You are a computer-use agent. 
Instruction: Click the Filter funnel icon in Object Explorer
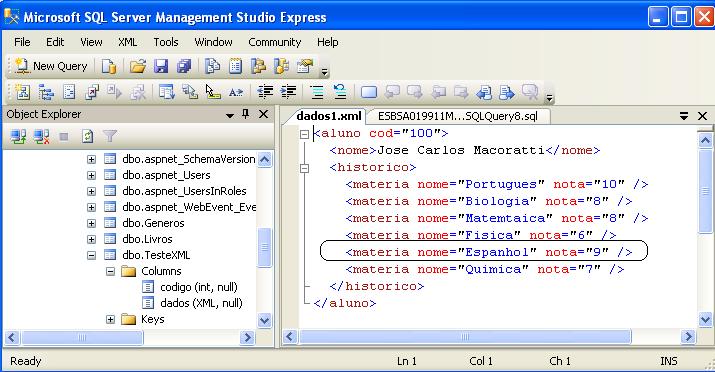click(x=110, y=136)
